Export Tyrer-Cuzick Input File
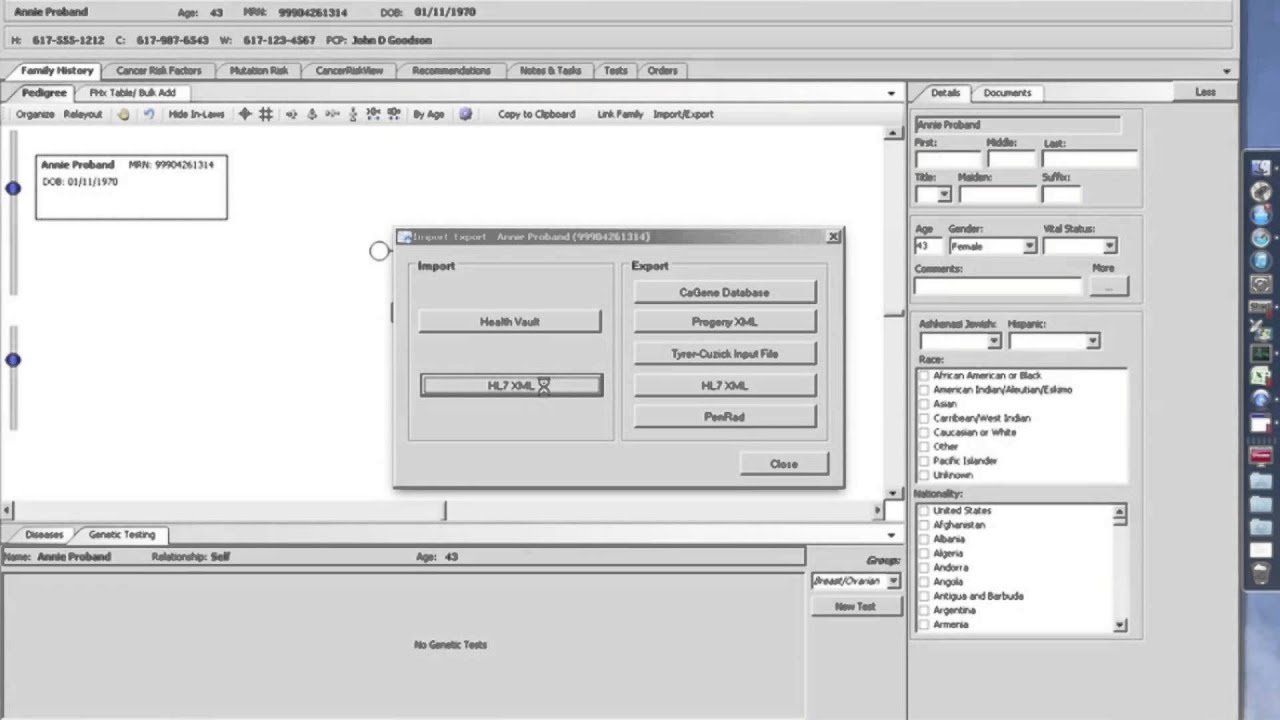1280x720 pixels. click(725, 354)
